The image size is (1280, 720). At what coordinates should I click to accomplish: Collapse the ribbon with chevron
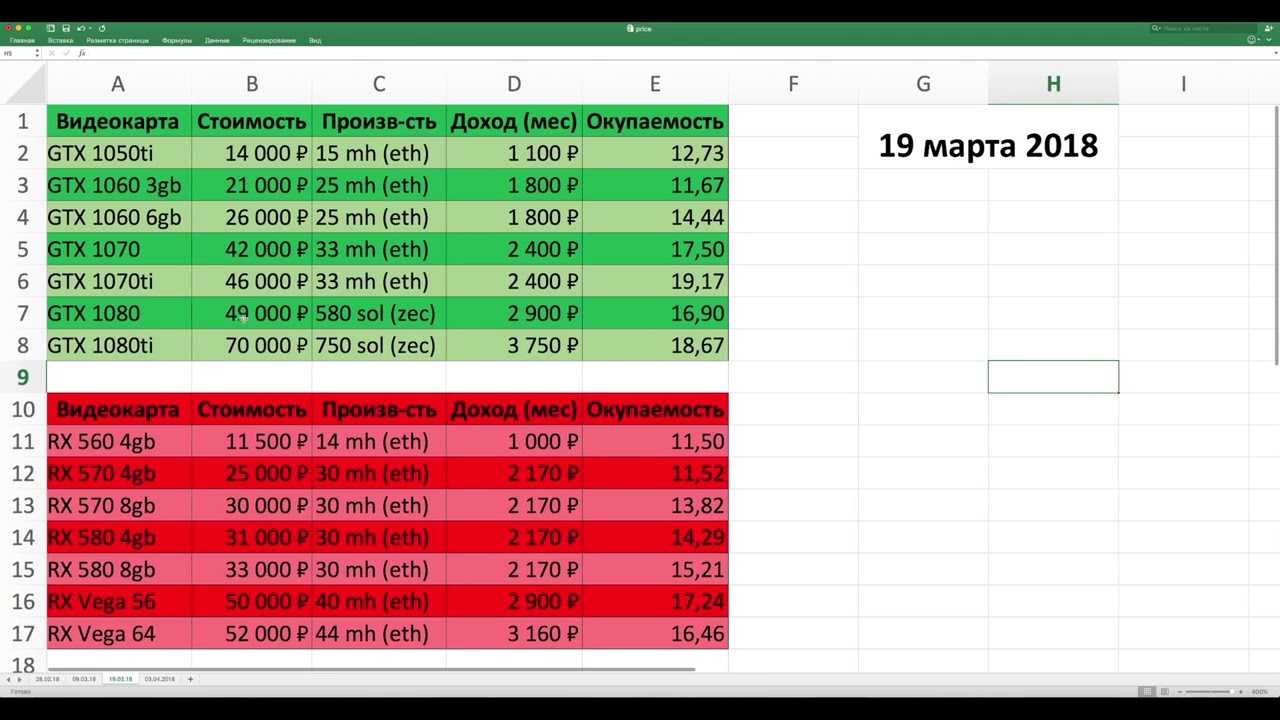click(1268, 39)
